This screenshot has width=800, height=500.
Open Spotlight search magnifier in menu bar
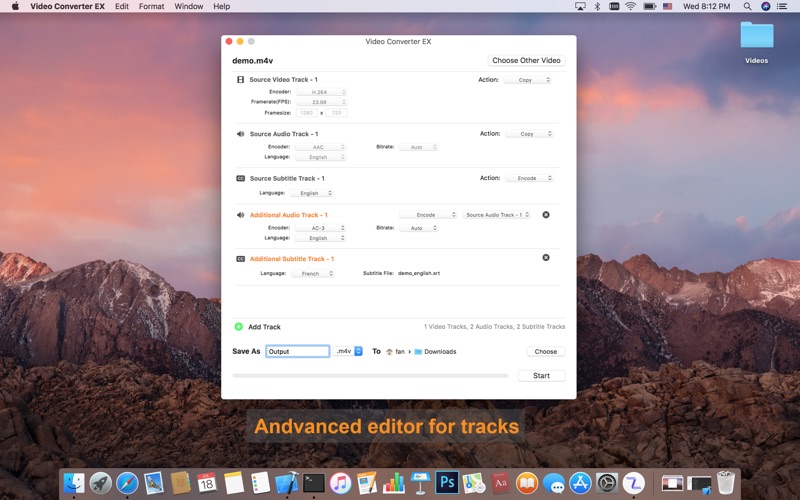click(747, 6)
